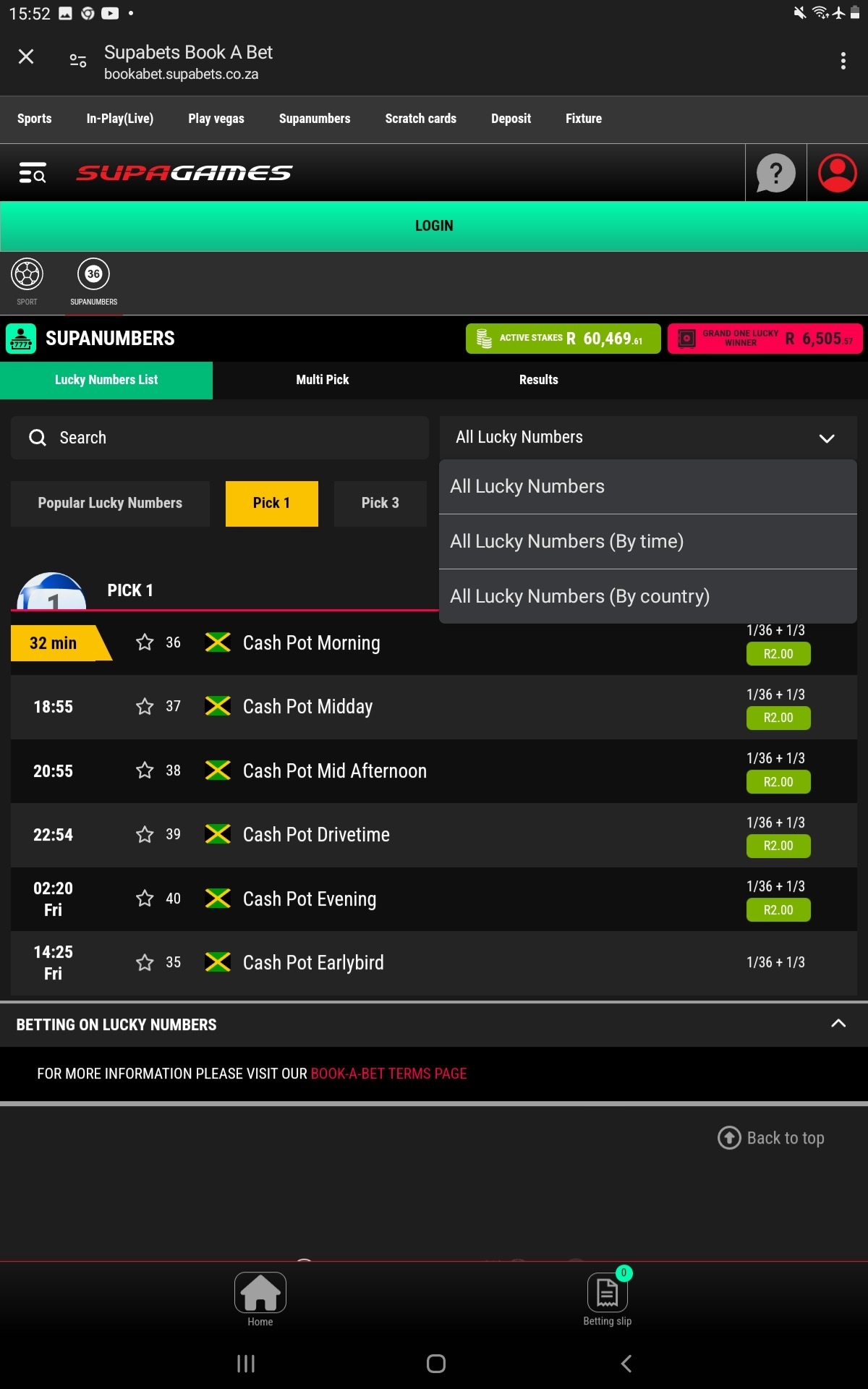The height and width of the screenshot is (1389, 868).
Task: Open Supanumbers in top navigation
Action: [315, 119]
